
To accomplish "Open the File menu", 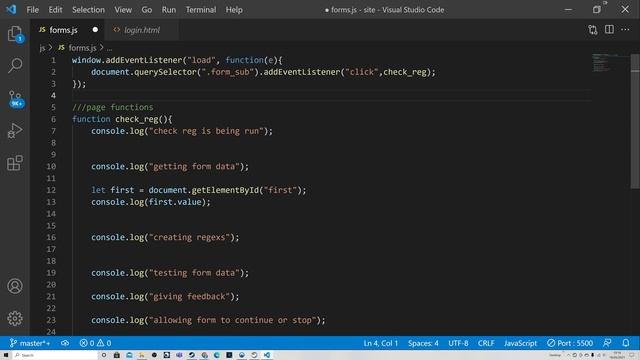I will click(x=33, y=10).
